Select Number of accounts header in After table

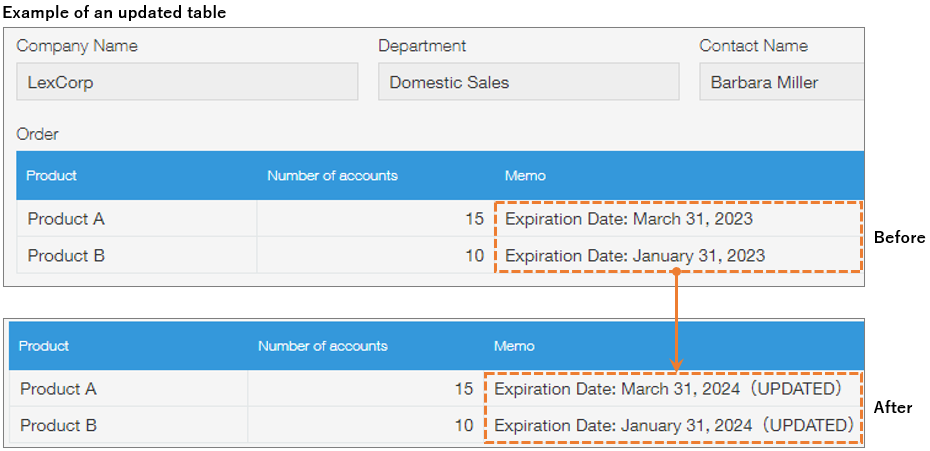tap(322, 346)
